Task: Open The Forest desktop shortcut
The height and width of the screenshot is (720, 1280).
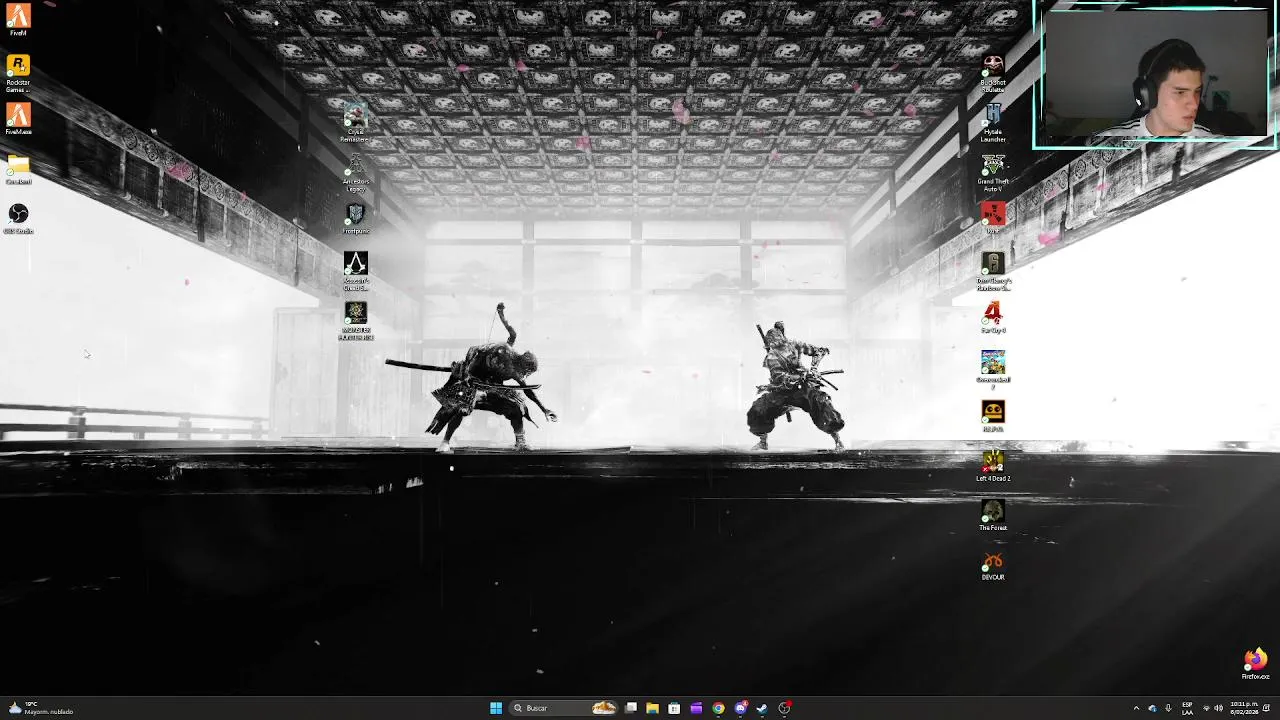Action: 993,515
